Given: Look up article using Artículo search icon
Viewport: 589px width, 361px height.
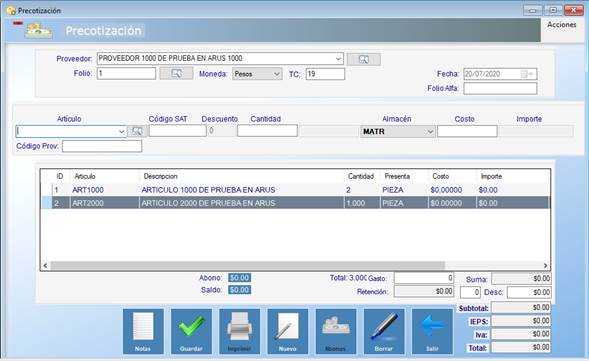Looking at the screenshot, I should click(x=137, y=131).
